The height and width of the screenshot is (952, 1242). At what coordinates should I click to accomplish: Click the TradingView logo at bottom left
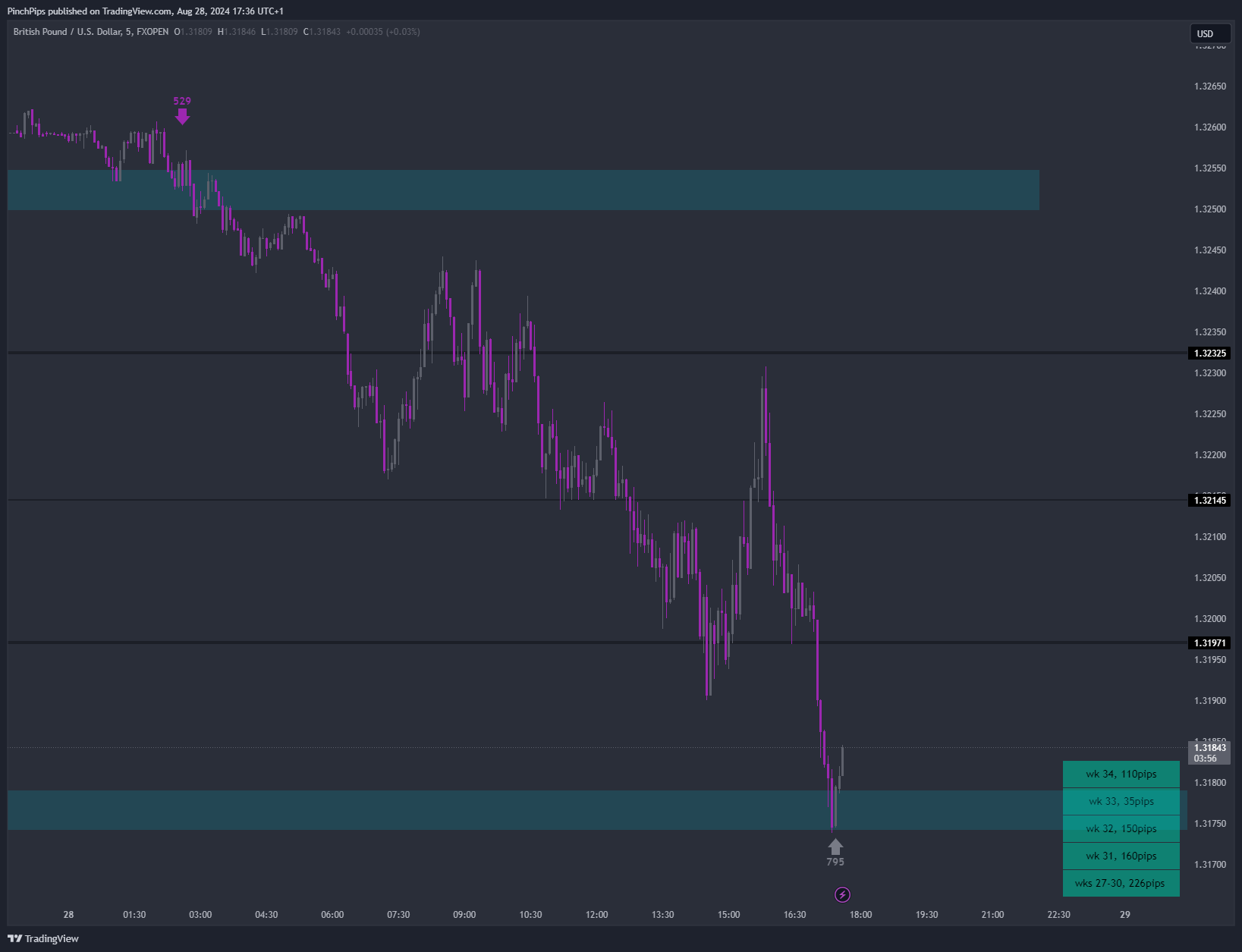click(43, 939)
